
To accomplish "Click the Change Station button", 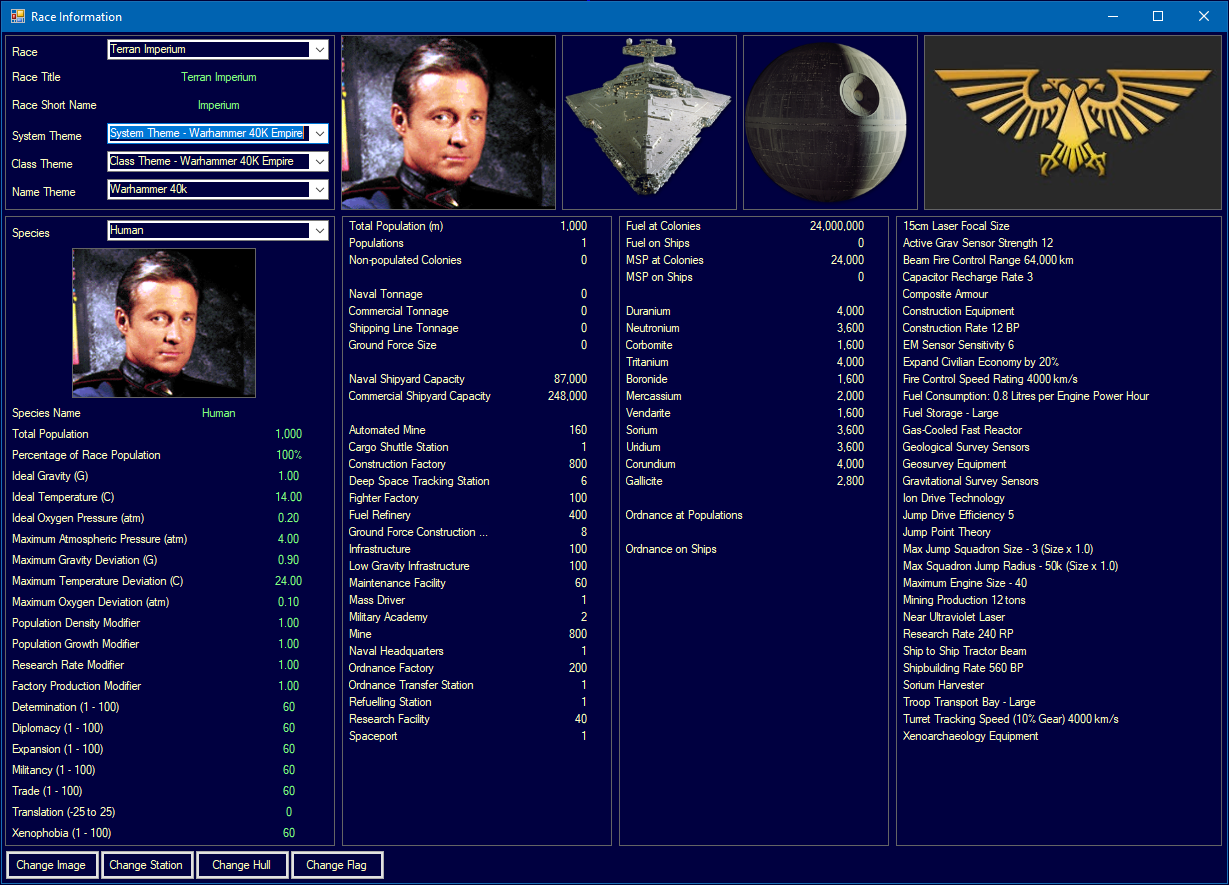I will 146,865.
